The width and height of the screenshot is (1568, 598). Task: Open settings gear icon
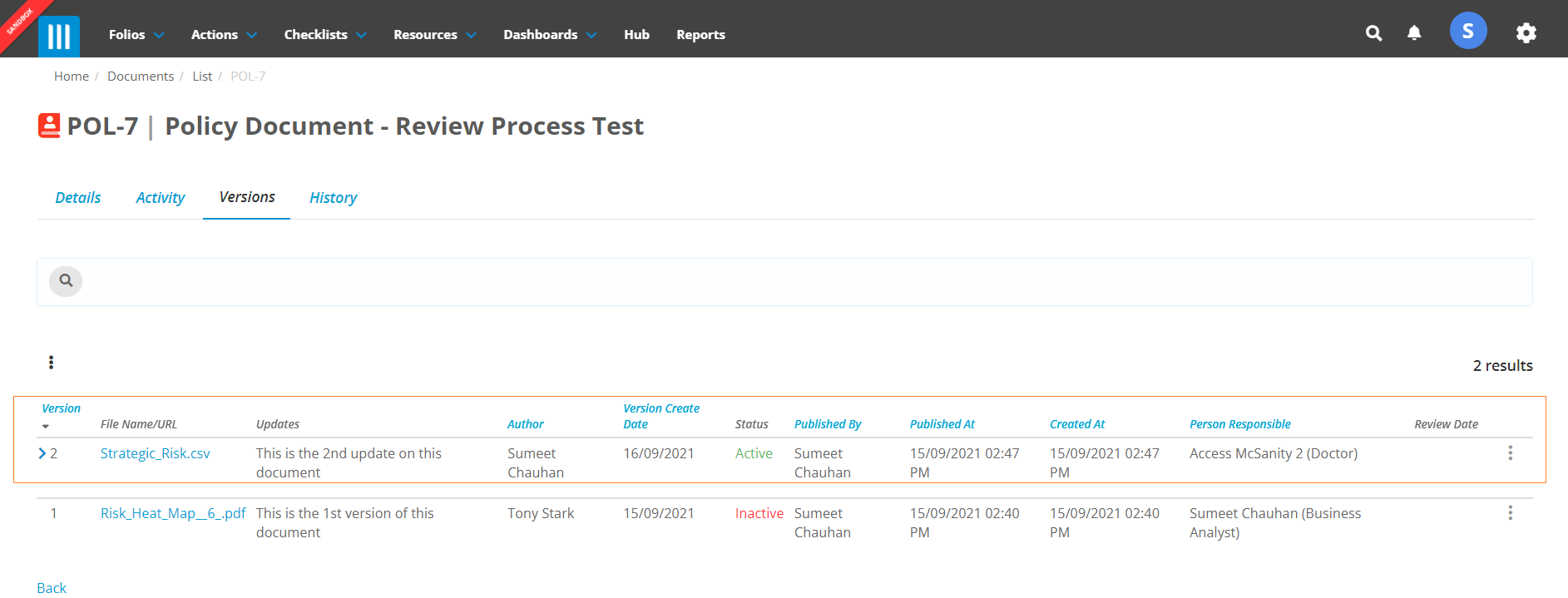1526,32
